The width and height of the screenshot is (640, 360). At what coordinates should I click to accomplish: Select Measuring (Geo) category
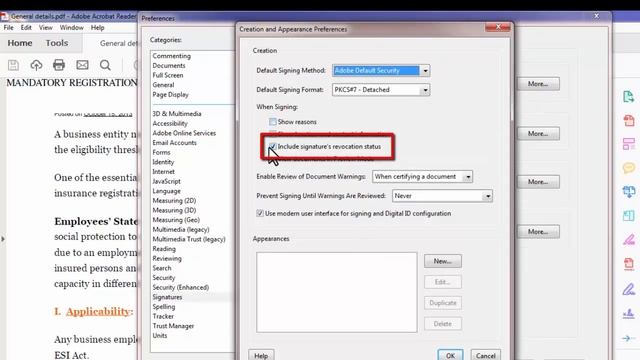pos(176,220)
